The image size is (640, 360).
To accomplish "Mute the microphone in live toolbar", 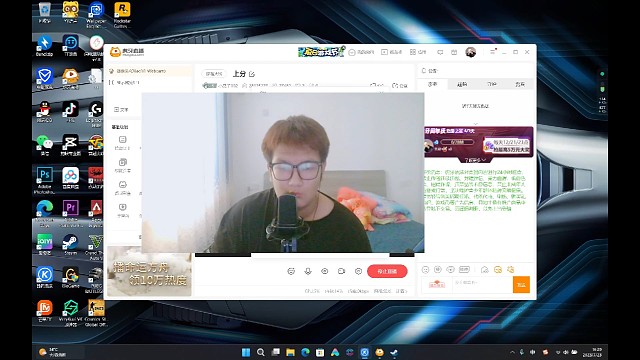I will (308, 271).
